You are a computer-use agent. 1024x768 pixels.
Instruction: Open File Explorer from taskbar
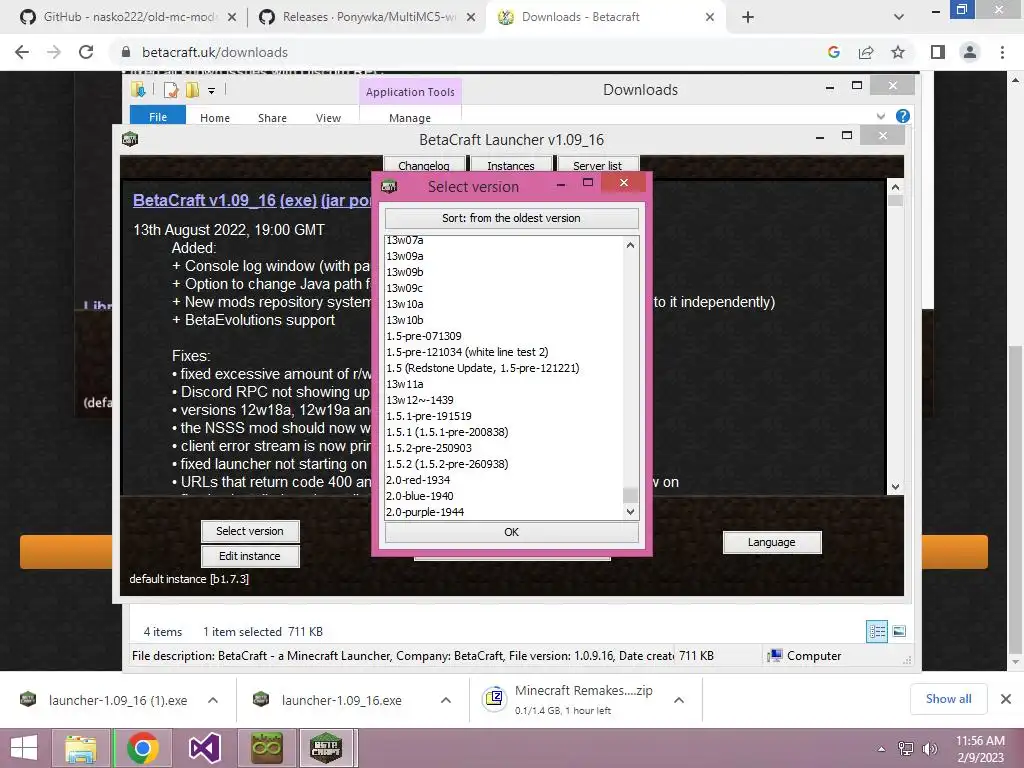(80, 748)
